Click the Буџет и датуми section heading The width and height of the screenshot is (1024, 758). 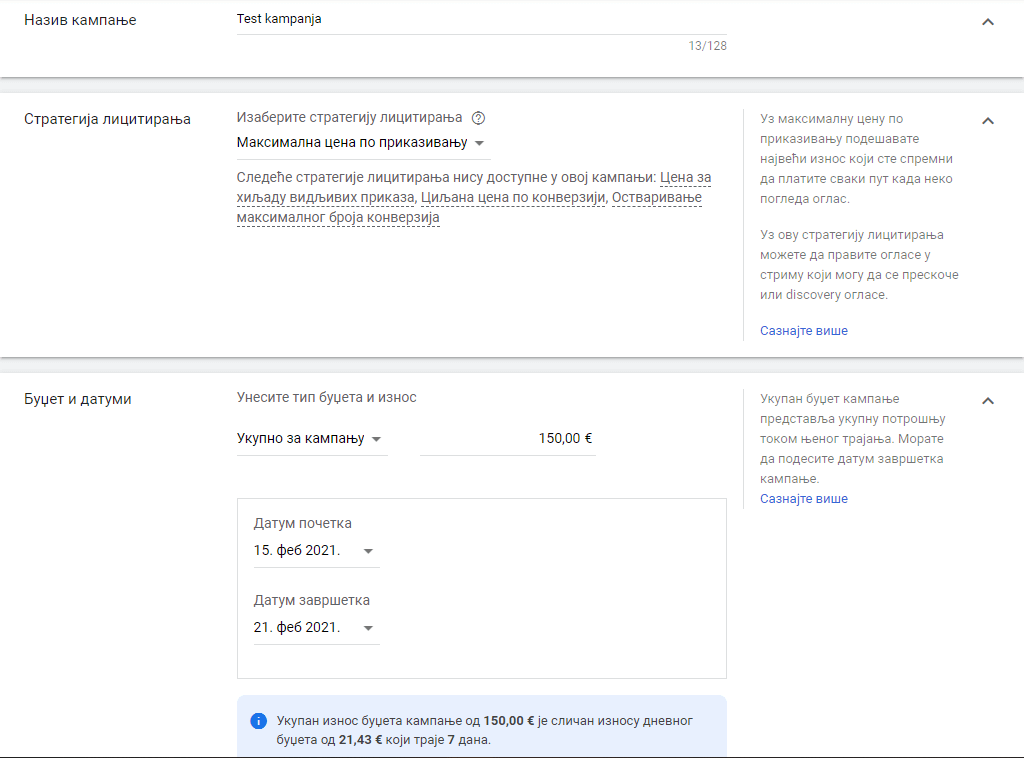click(78, 399)
